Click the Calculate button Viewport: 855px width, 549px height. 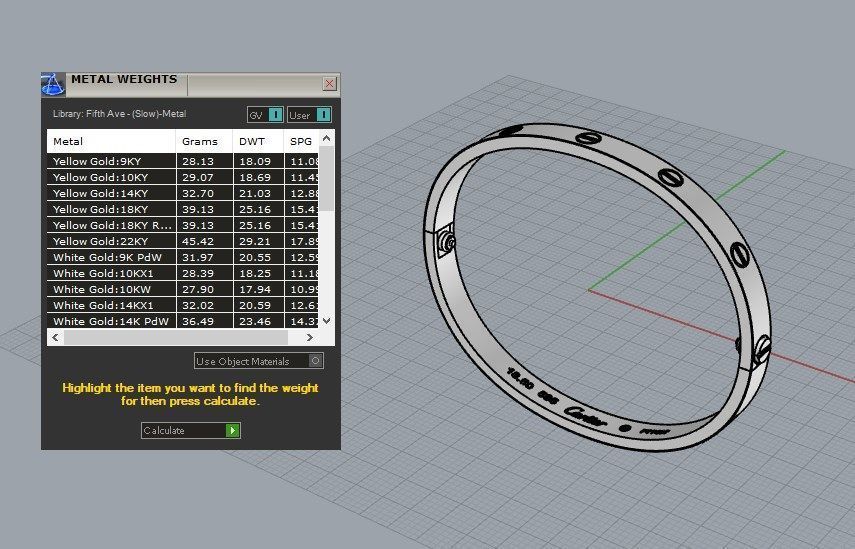click(x=190, y=430)
